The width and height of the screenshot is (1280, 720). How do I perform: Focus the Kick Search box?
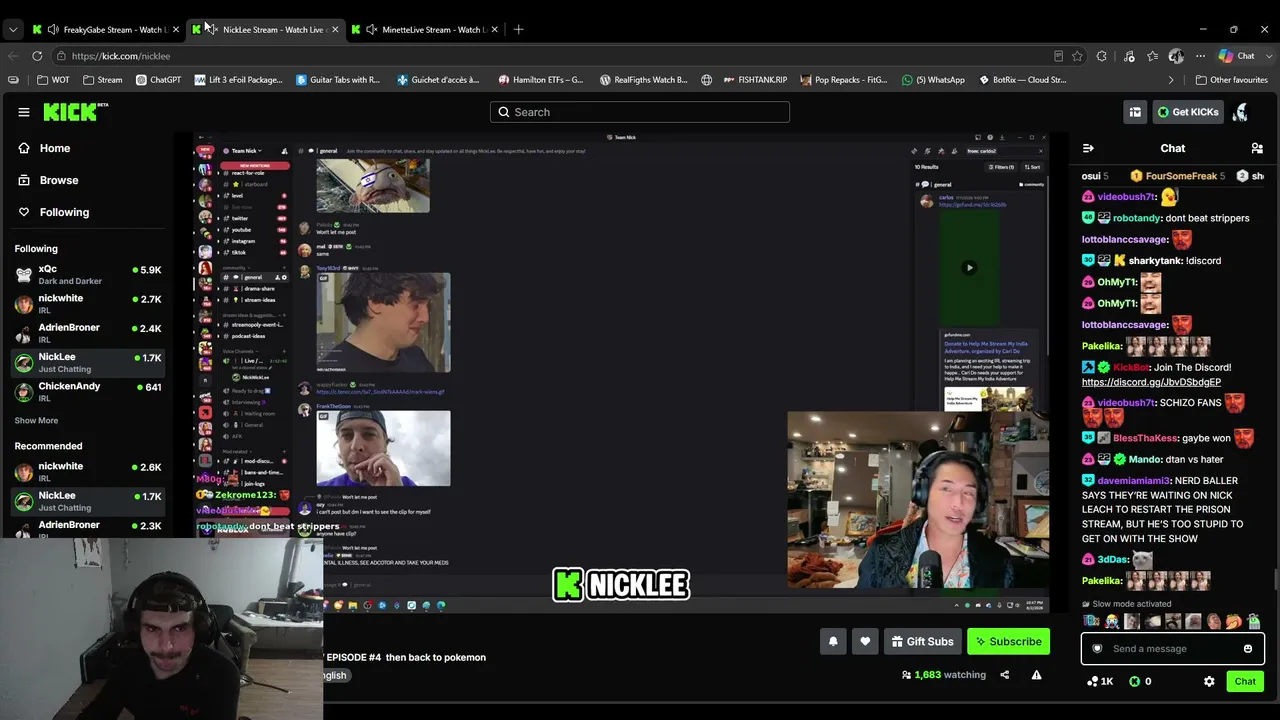[x=640, y=112]
